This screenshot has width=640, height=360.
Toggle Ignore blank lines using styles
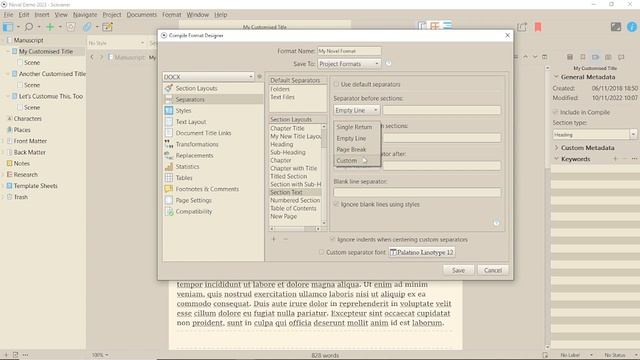pos(336,204)
